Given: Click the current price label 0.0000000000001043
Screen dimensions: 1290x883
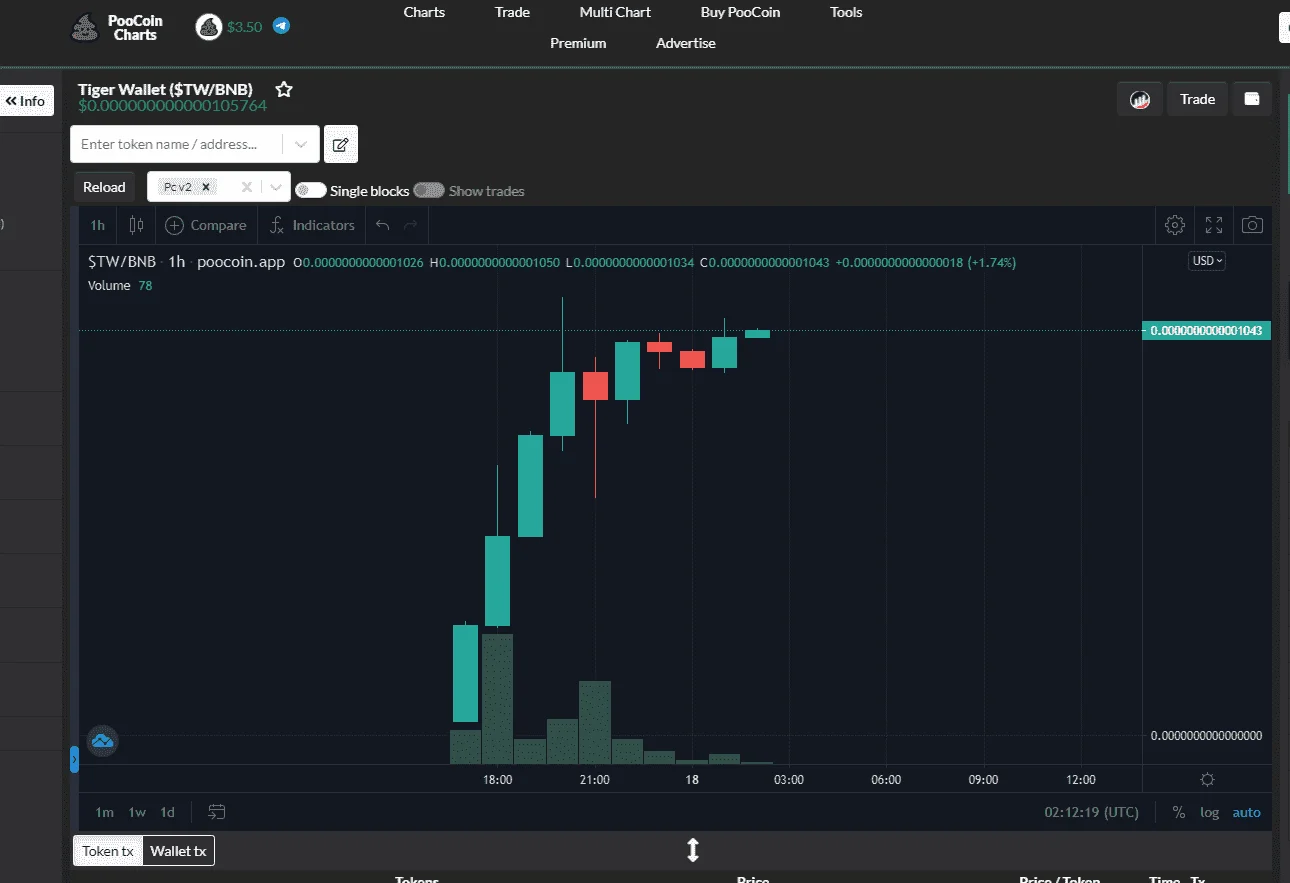Looking at the screenshot, I should tap(1206, 330).
